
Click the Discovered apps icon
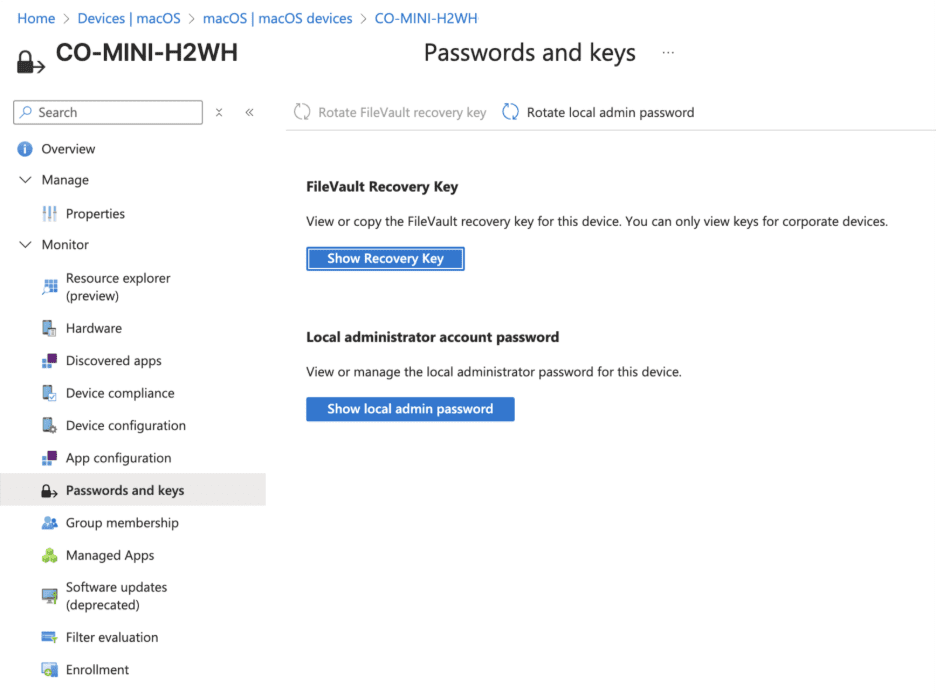pos(49,361)
